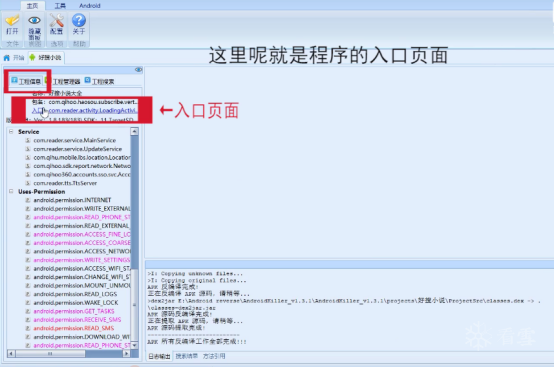Viewport: 554px width, 367px height.
Task: Click the log line 'Copying original files...'
Action: click(x=197, y=280)
